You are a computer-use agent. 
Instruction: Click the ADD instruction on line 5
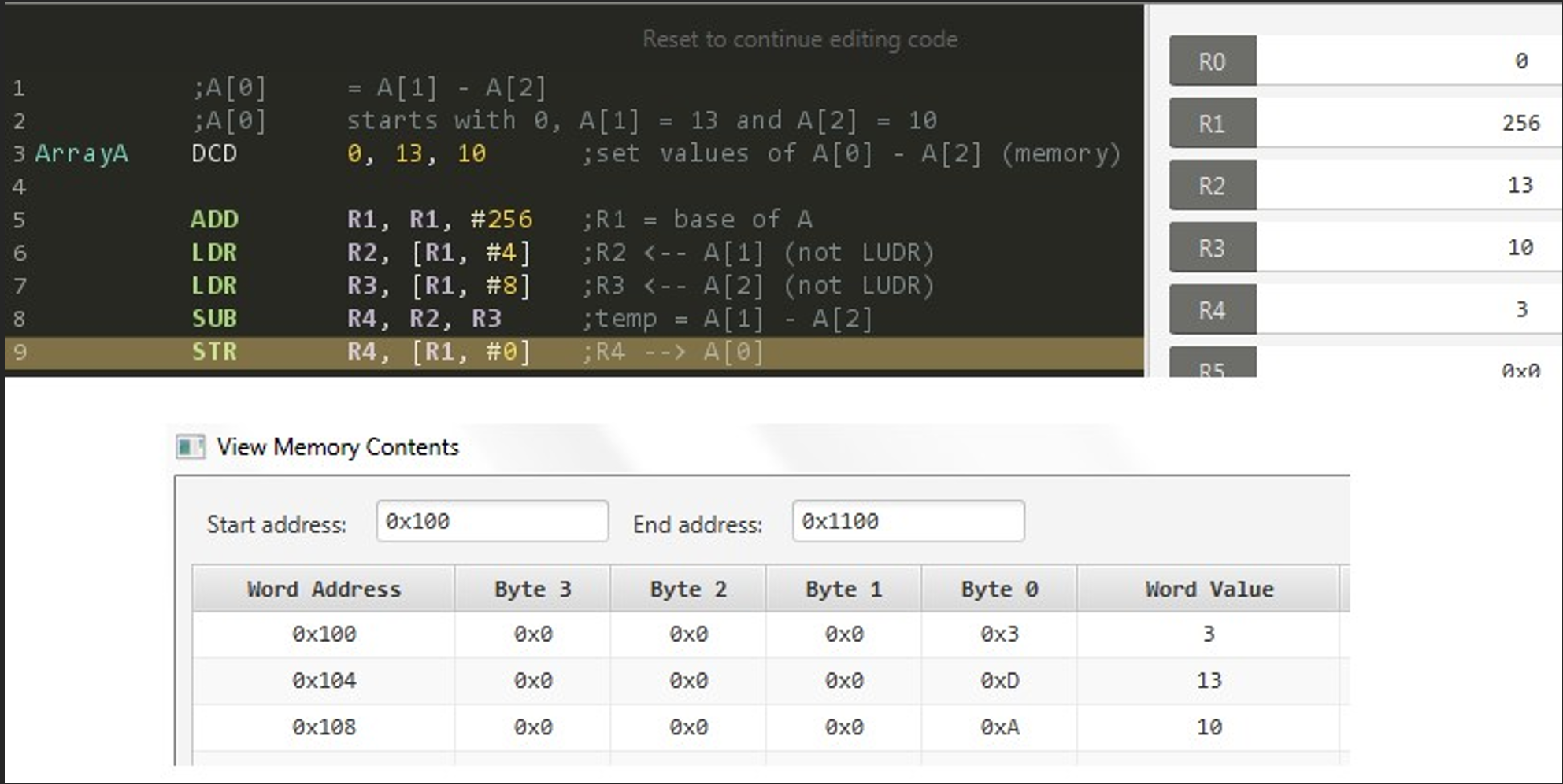point(214,219)
